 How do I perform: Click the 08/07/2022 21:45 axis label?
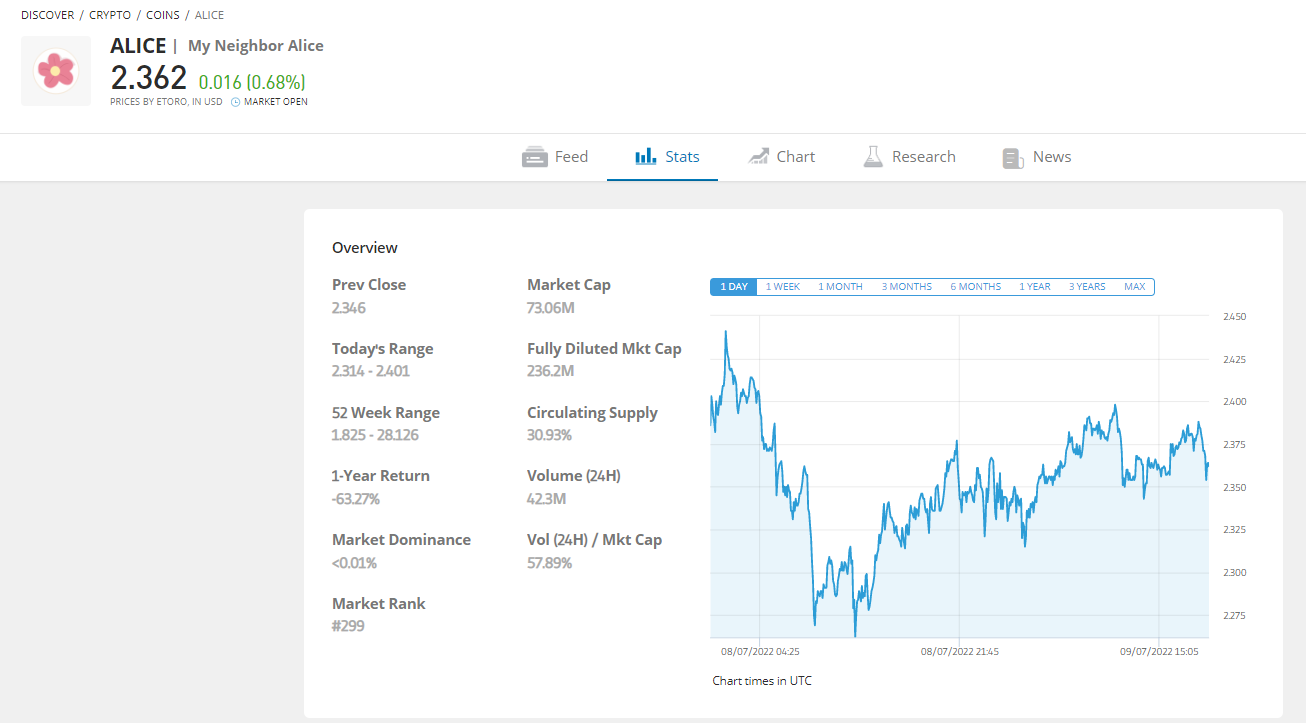coord(960,652)
